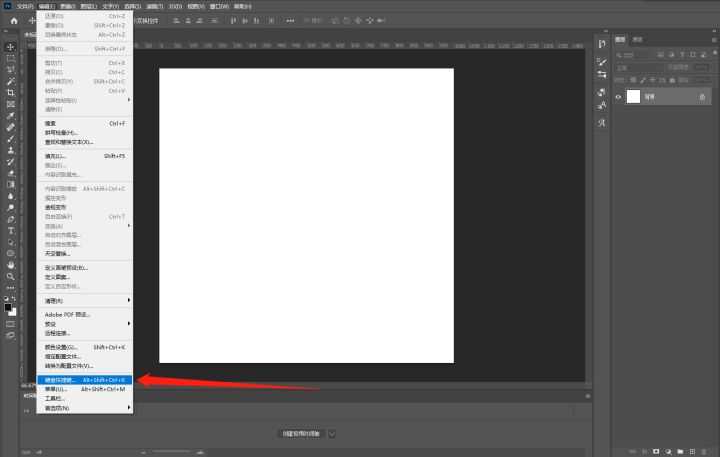Screen dimensions: 720x457
Task: Select the Hand tool
Action: (x=11, y=265)
